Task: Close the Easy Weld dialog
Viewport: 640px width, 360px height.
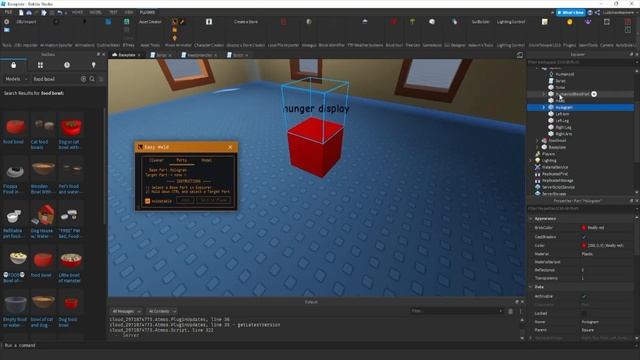Action: [230, 147]
